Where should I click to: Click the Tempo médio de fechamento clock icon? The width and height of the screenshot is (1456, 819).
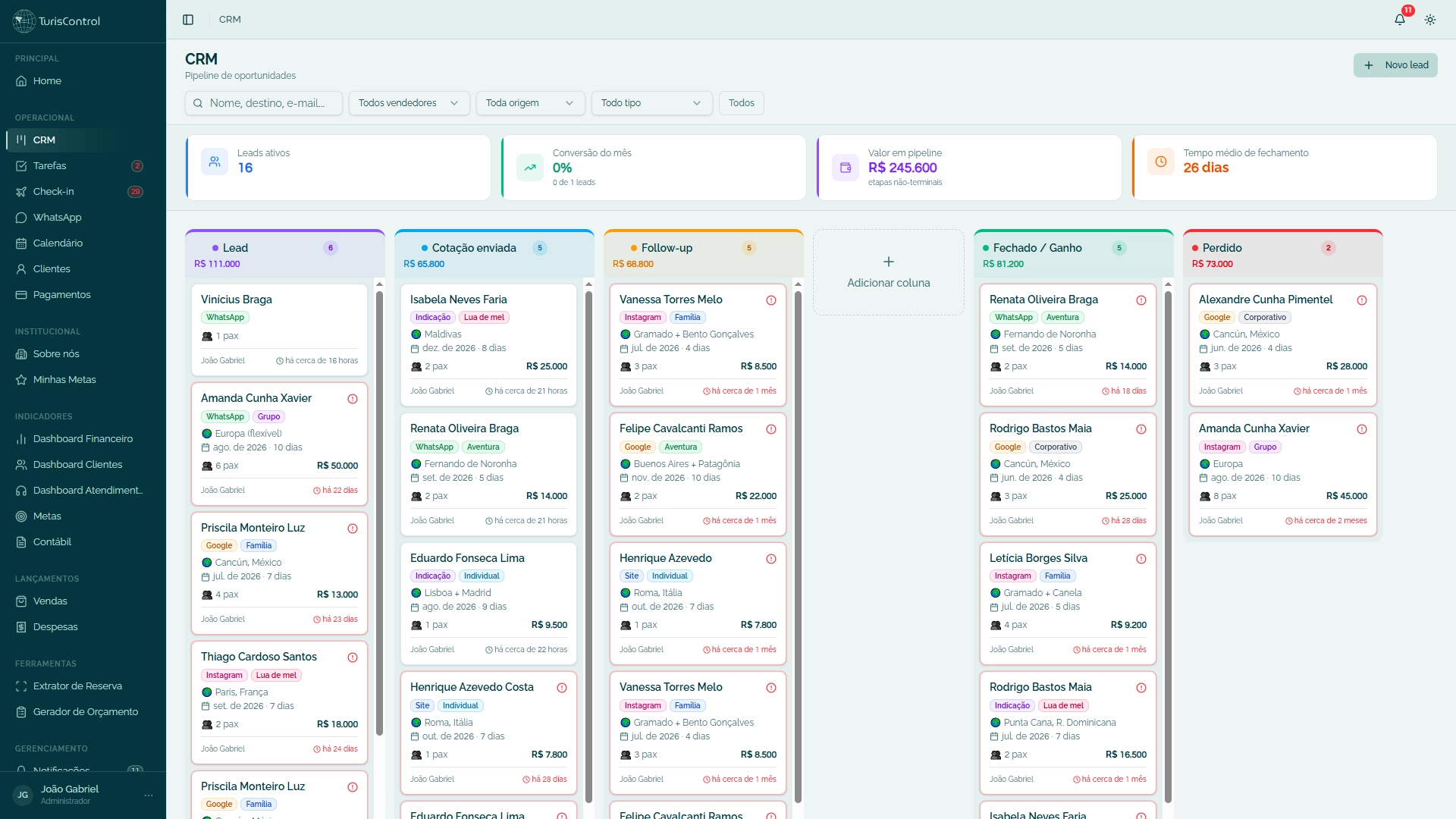(1161, 162)
